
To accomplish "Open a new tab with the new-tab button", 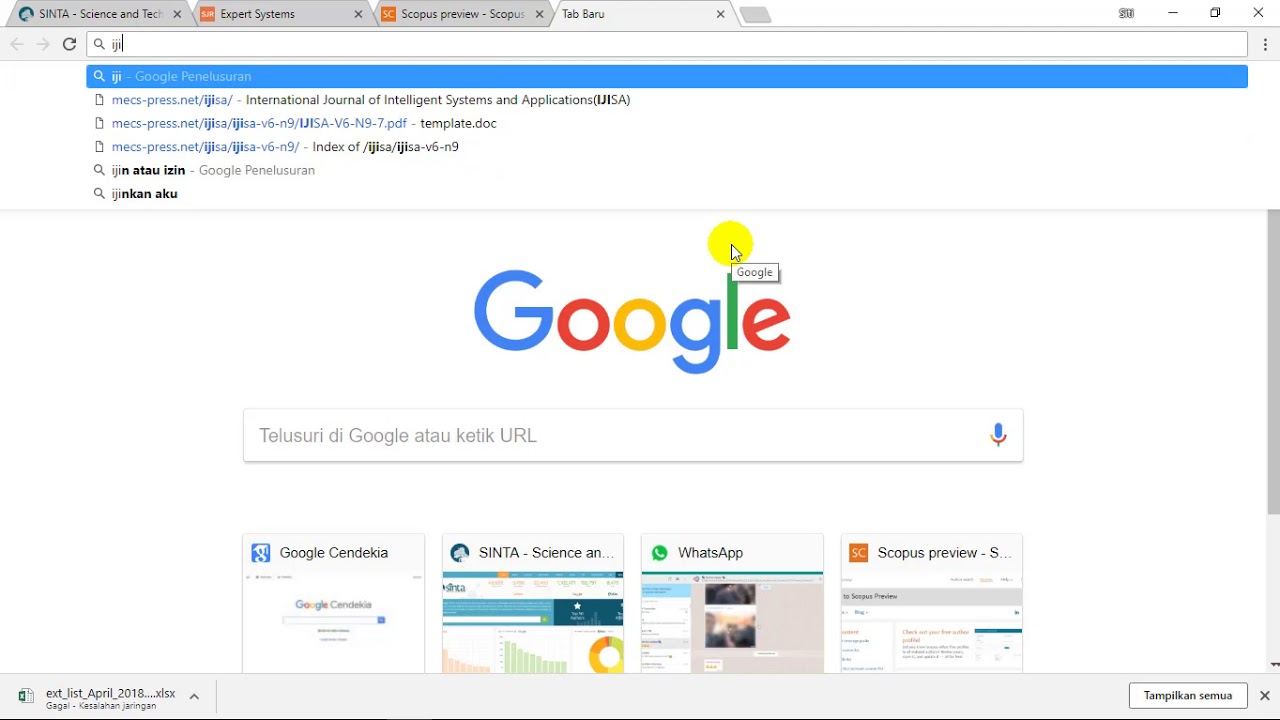I will click(755, 15).
